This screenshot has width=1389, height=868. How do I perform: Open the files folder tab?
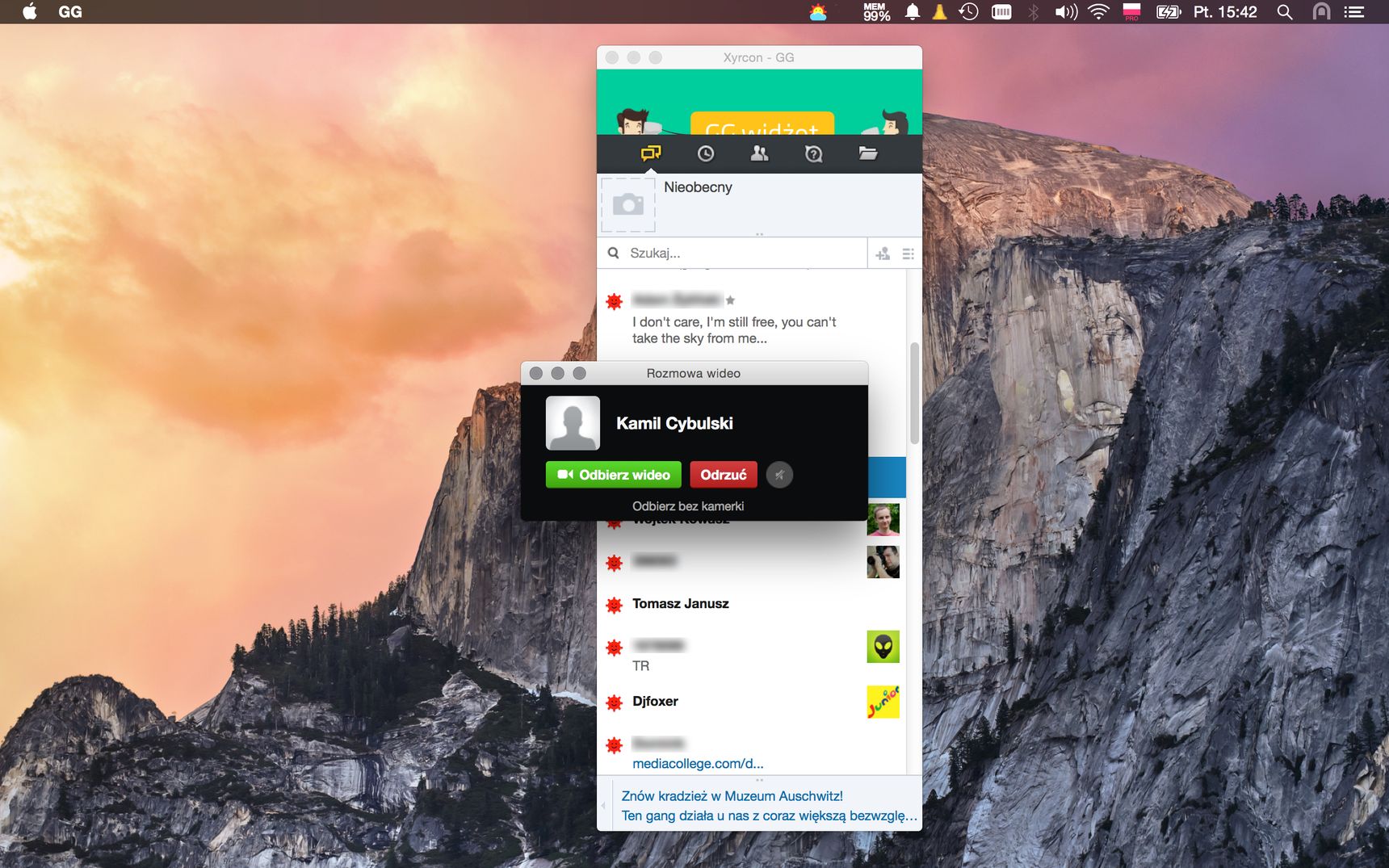click(x=868, y=153)
